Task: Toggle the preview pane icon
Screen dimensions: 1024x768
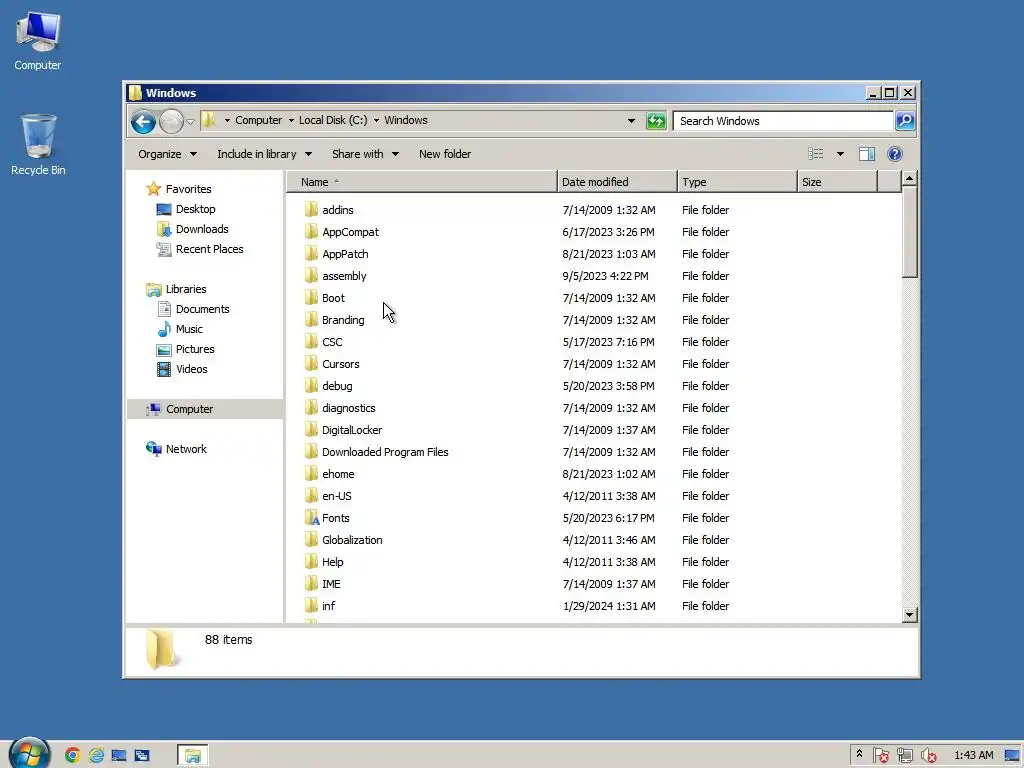Action: click(867, 154)
